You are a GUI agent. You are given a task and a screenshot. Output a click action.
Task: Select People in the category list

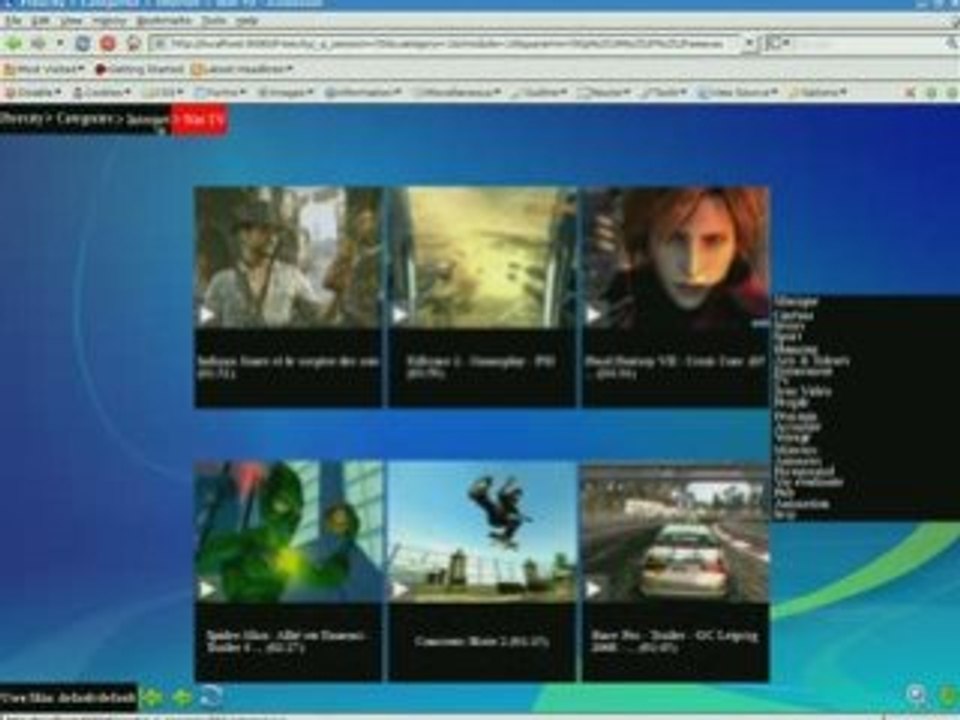click(x=792, y=403)
